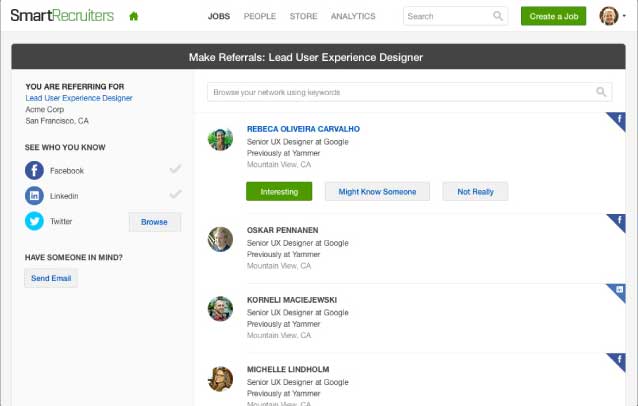638x406 pixels.
Task: Select the Twitter network icon
Action: pos(34,221)
